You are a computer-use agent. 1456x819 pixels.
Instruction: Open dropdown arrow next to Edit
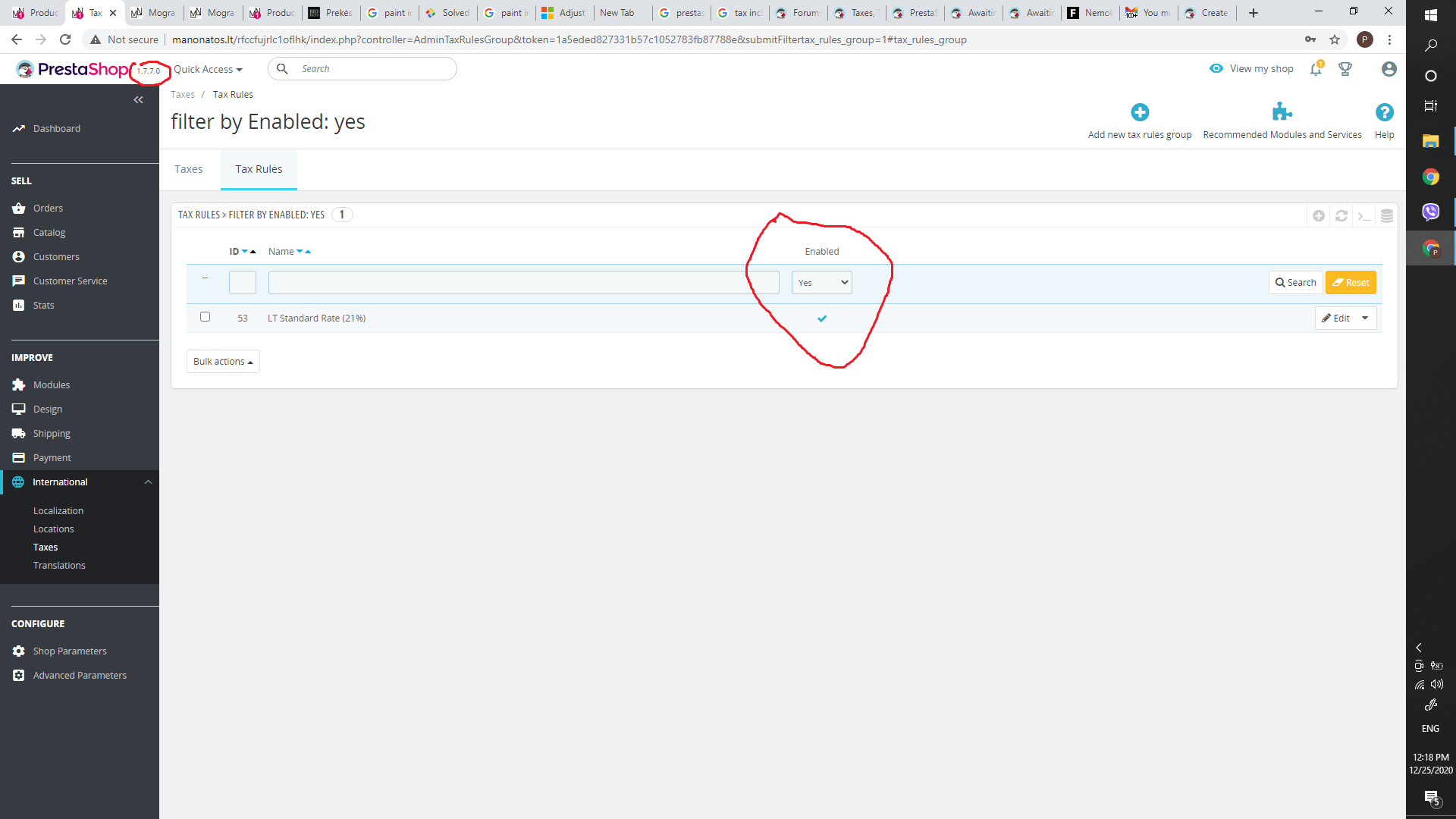point(1365,318)
